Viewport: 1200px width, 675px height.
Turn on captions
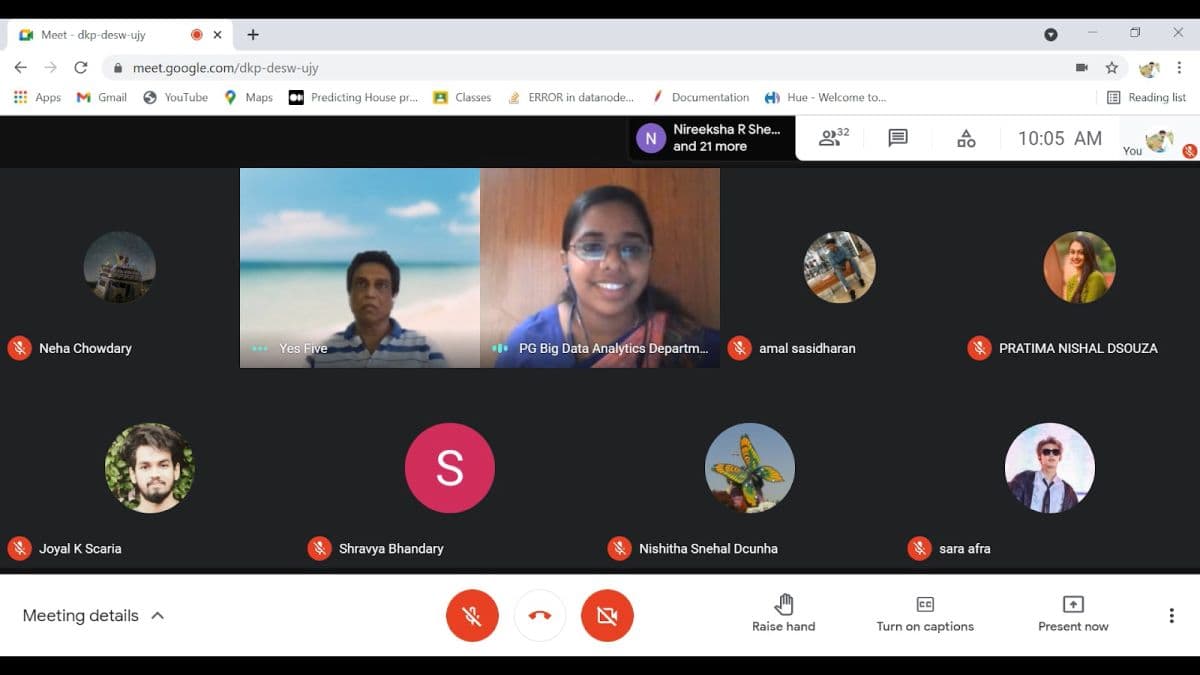(925, 613)
